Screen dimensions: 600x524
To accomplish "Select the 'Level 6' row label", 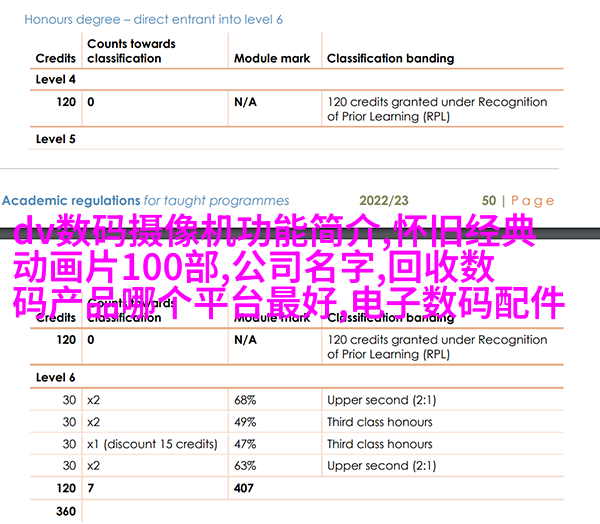I will tap(55, 377).
